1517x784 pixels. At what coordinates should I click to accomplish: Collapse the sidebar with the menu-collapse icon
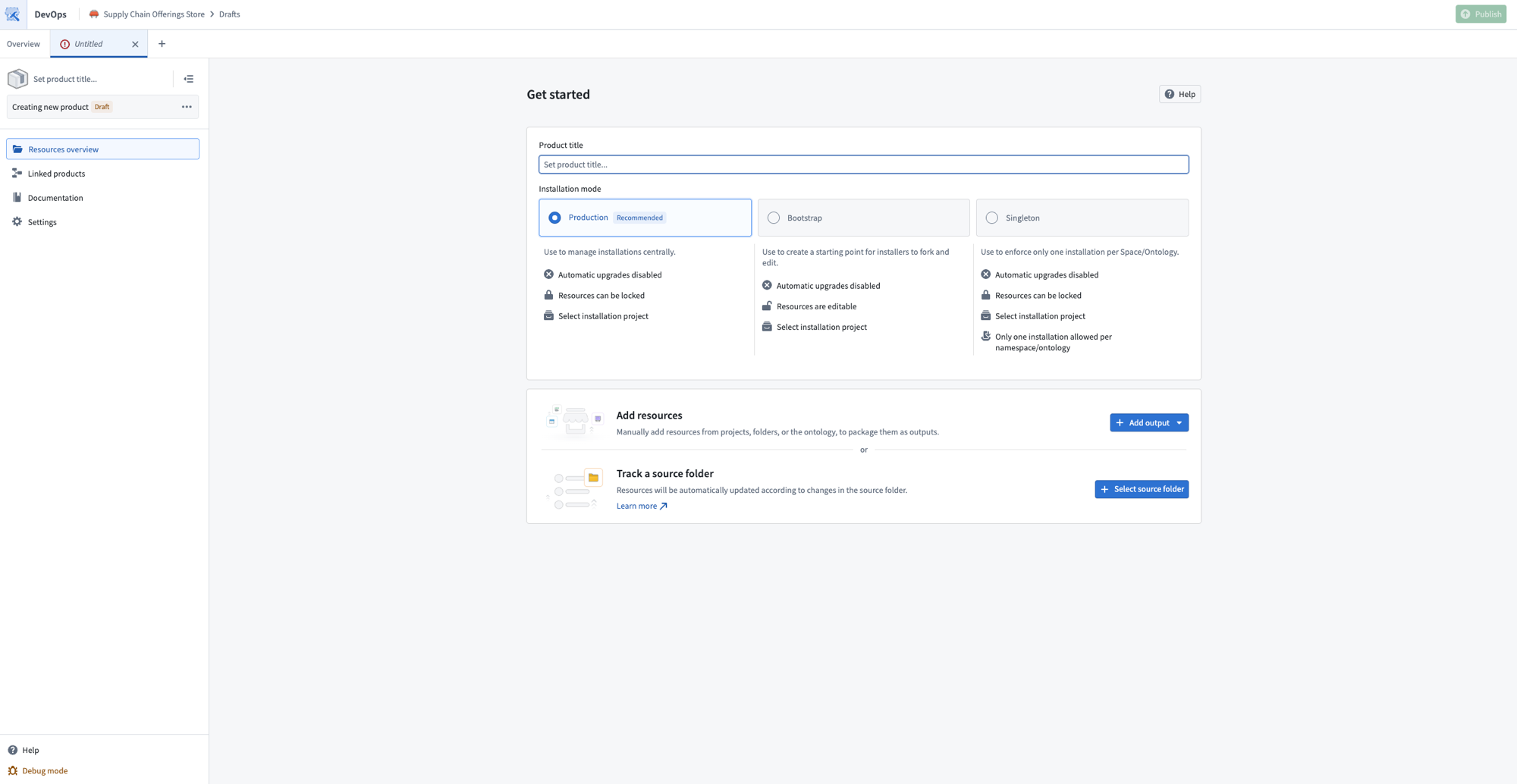point(189,79)
